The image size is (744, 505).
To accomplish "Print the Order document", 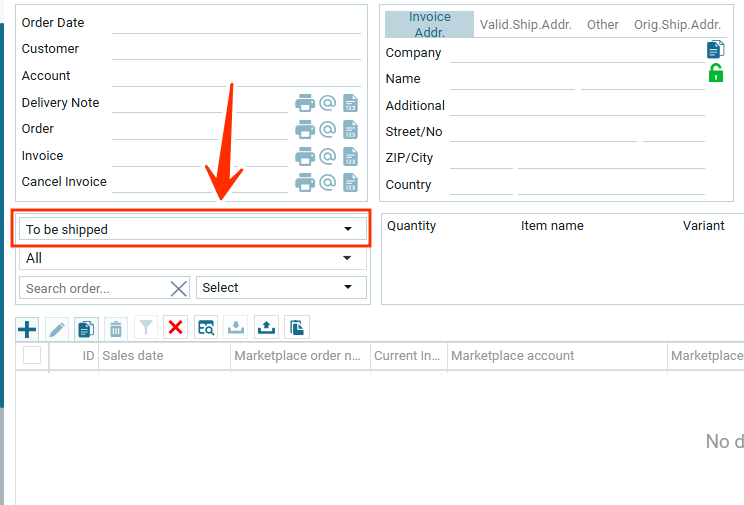I will pos(305,129).
